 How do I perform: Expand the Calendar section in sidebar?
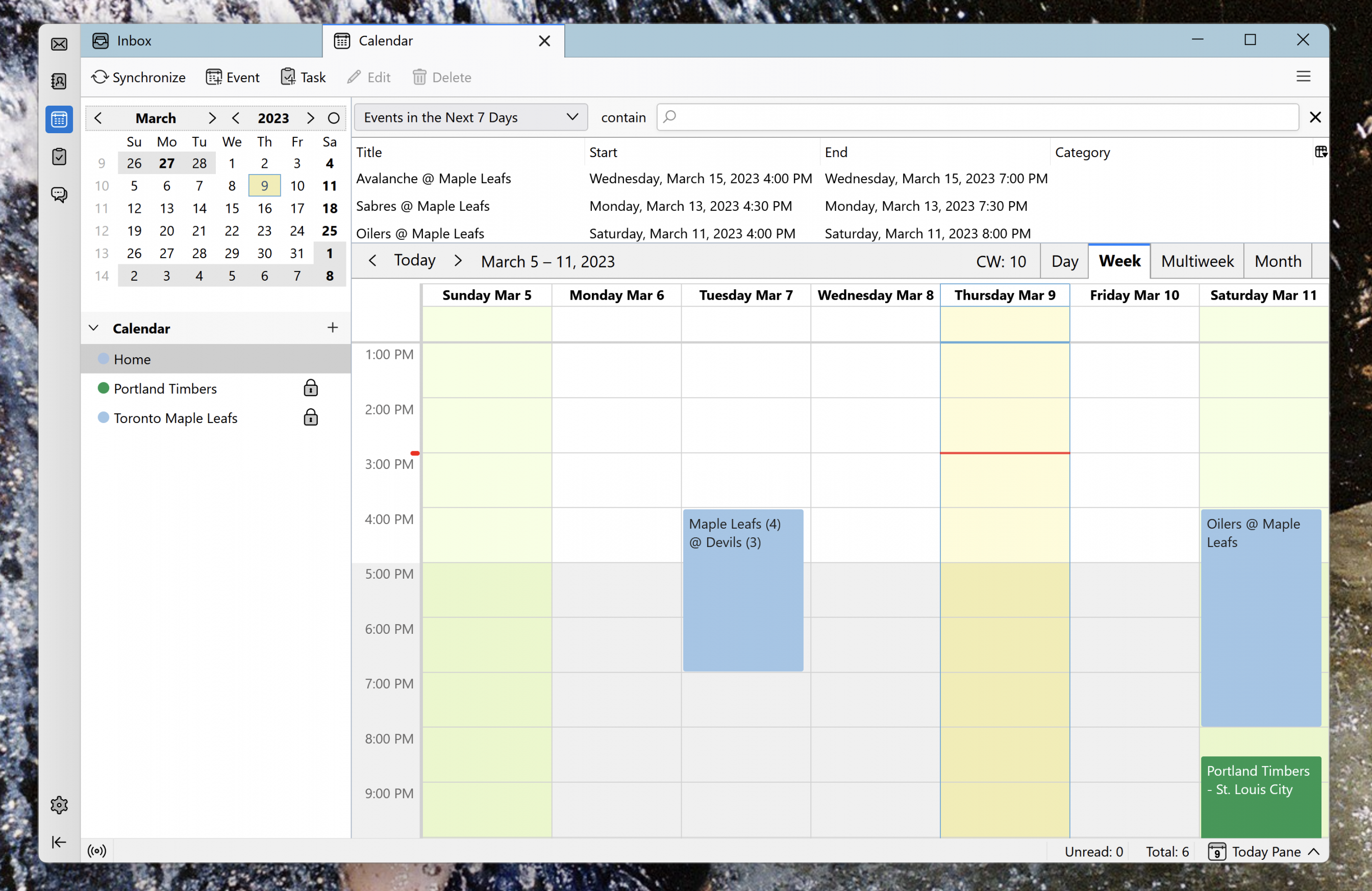[94, 327]
